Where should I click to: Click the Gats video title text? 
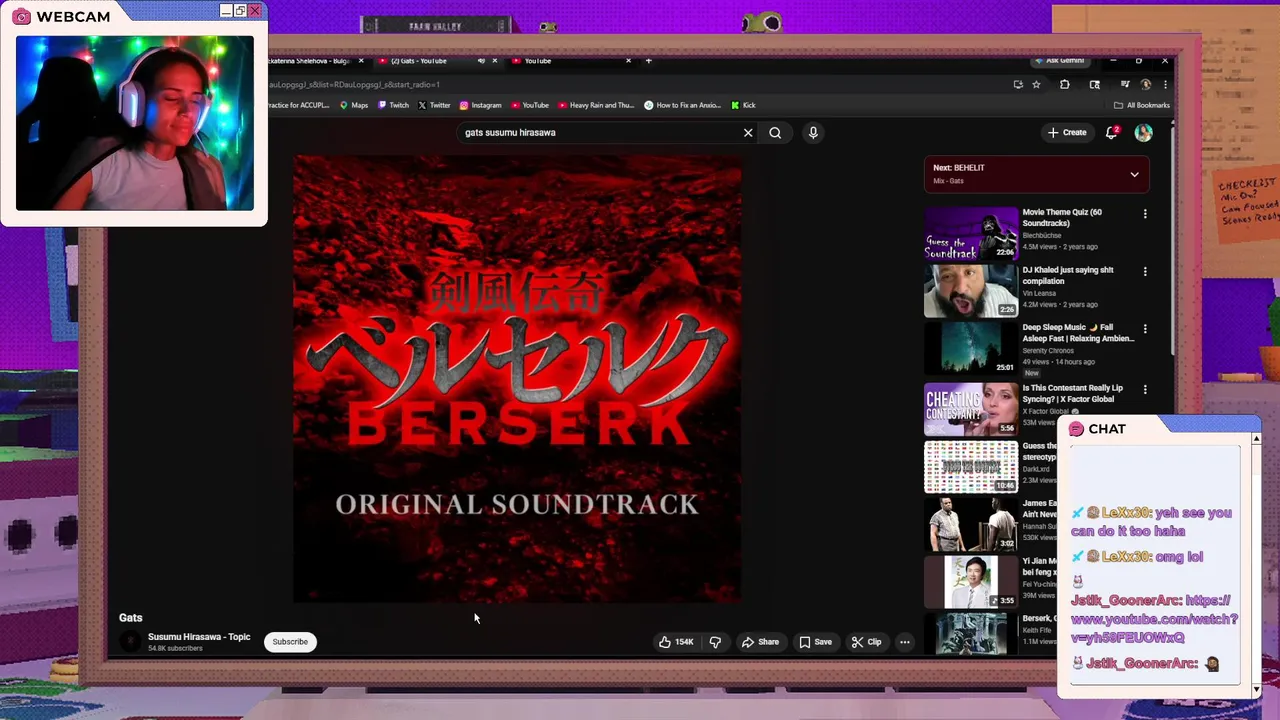point(131,618)
